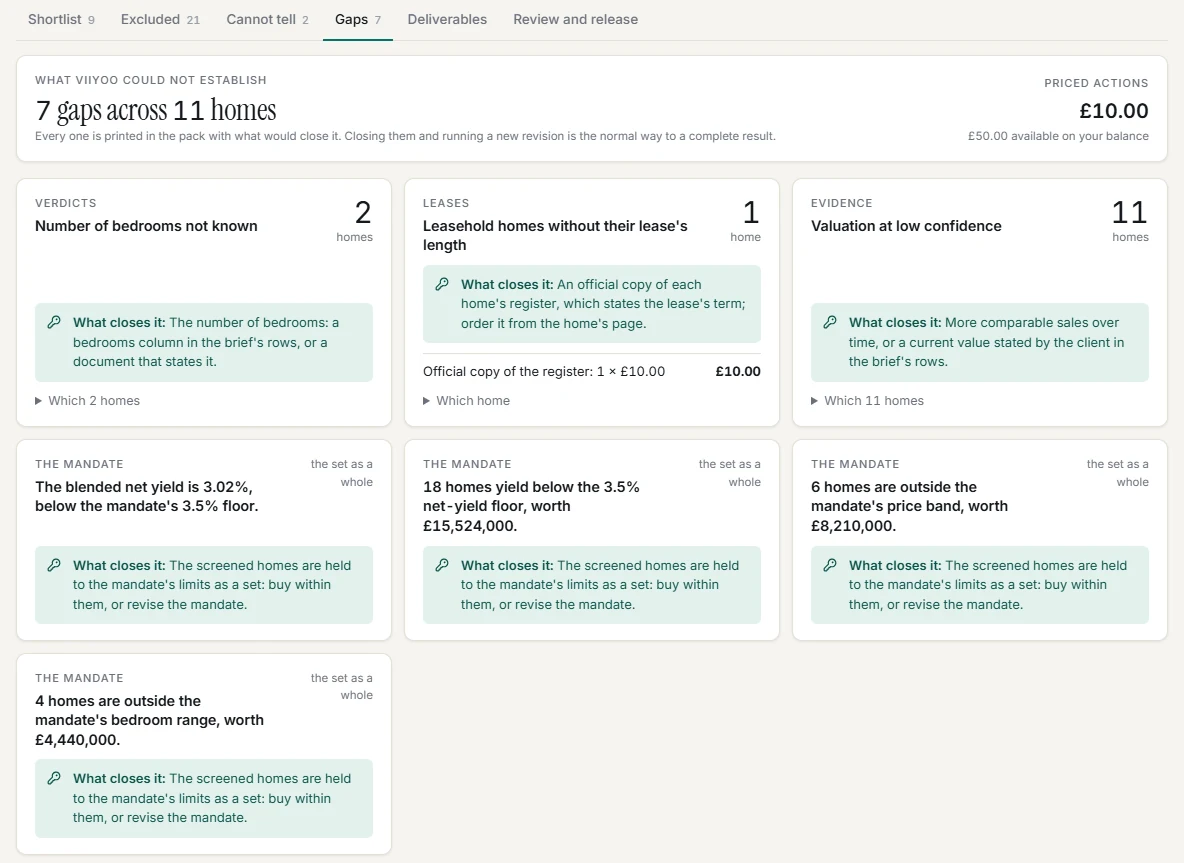The width and height of the screenshot is (1184, 863).
Task: Click key icon in bedroom range card
Action: pos(54,778)
